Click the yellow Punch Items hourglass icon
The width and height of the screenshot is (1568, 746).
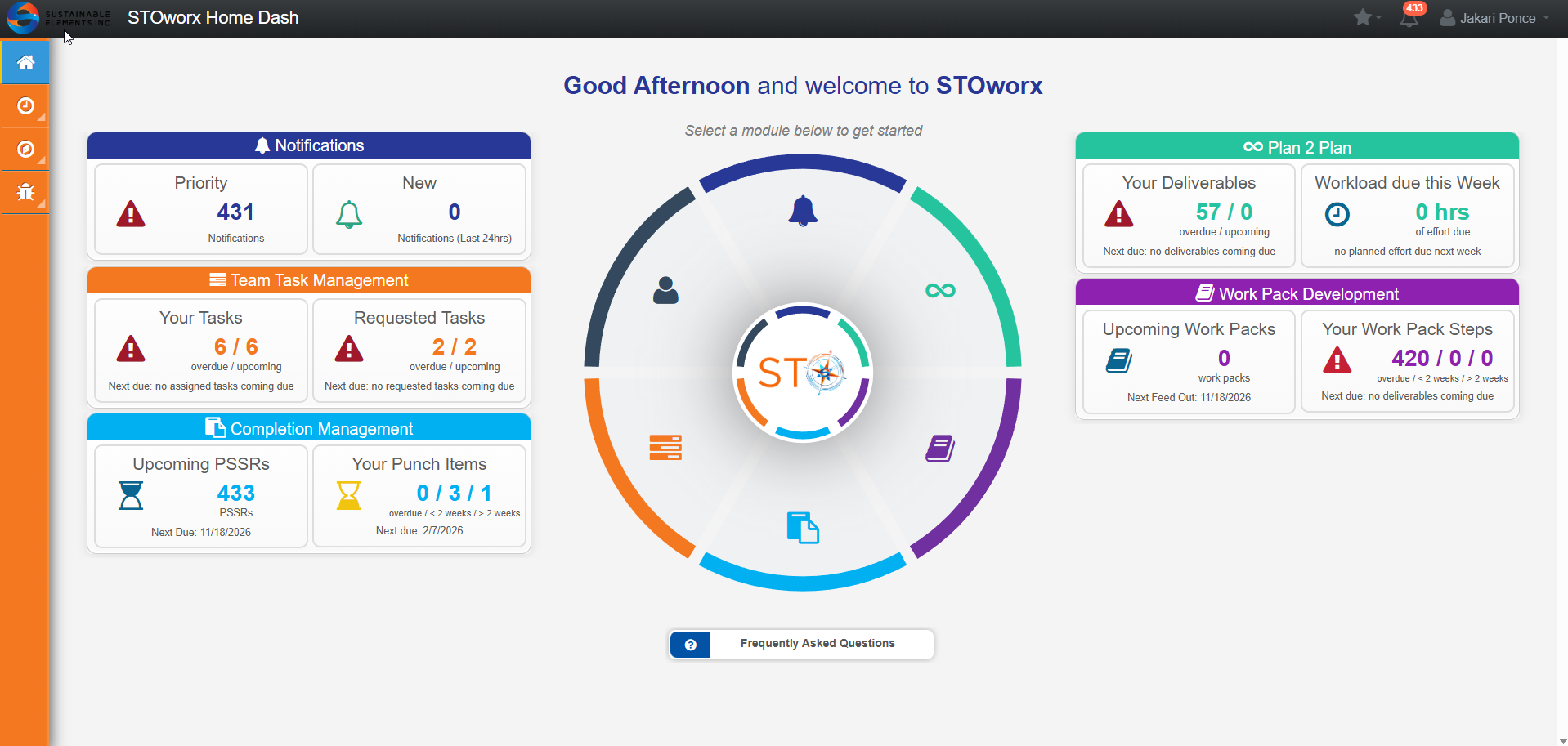[349, 495]
